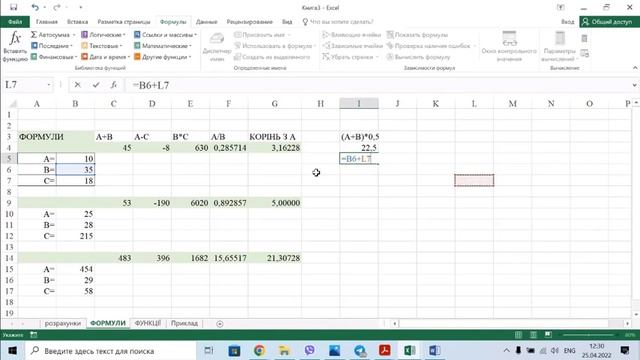Open Calculation Options (Параметры вычислений)
This screenshot has width=640, height=360.
coord(560,47)
